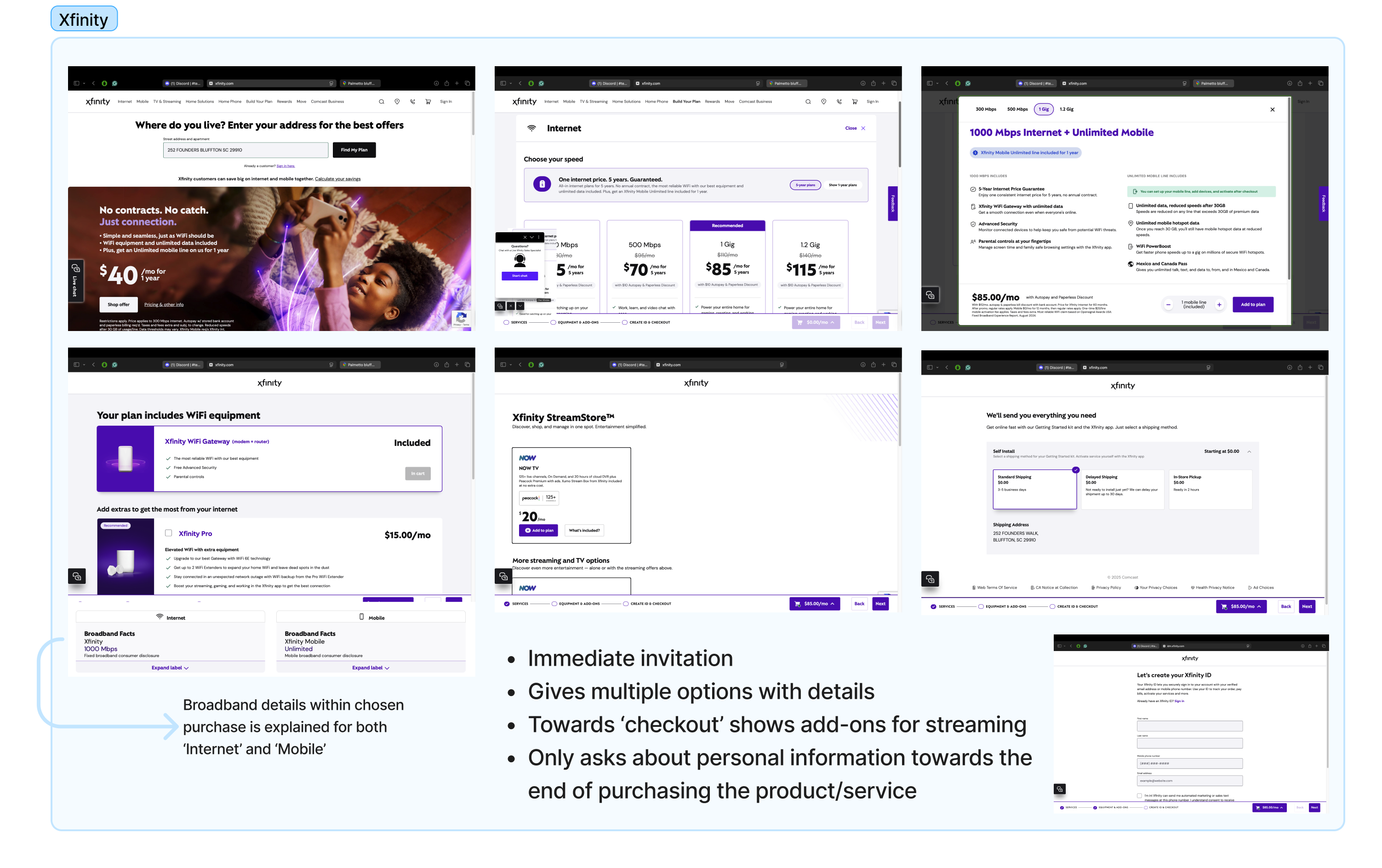1382x868 pixels.
Task: Click the chat bubble icon on StreamStore page
Action: coord(503,577)
